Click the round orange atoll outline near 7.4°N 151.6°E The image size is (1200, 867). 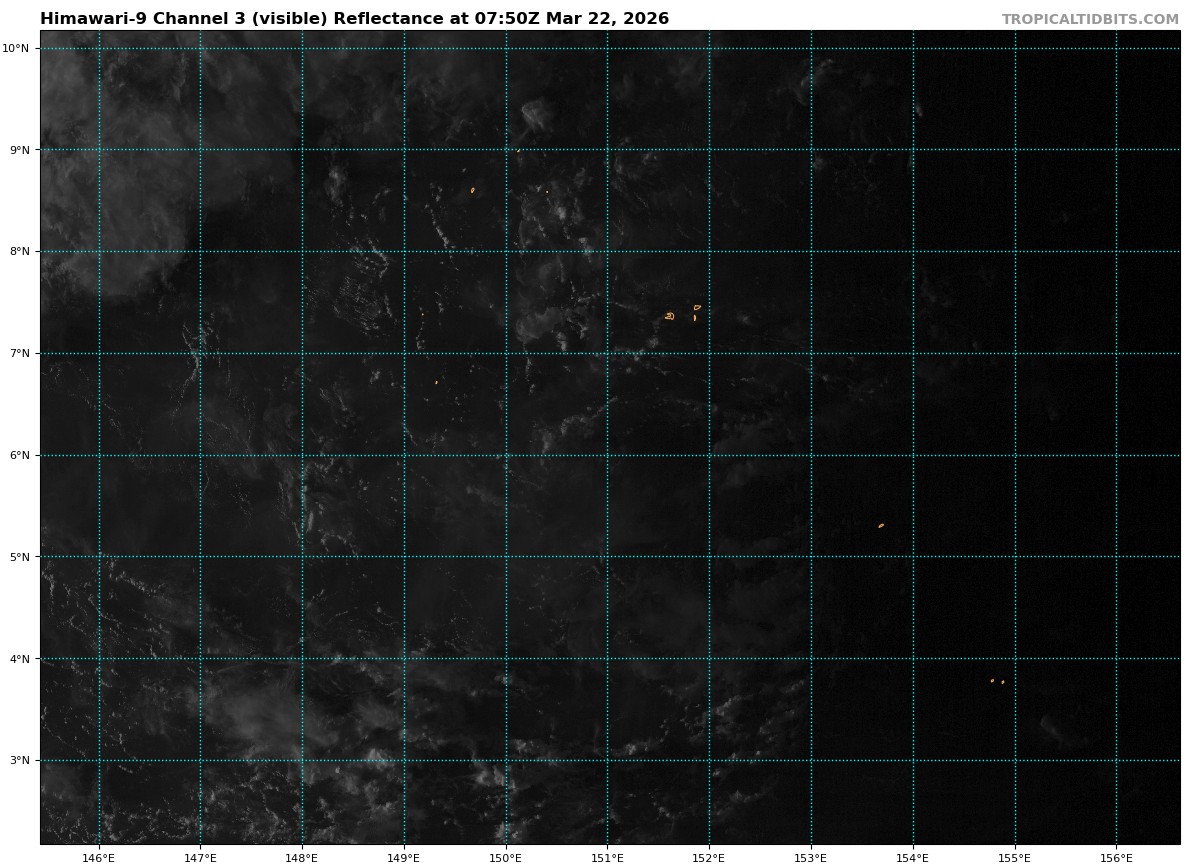tap(669, 316)
